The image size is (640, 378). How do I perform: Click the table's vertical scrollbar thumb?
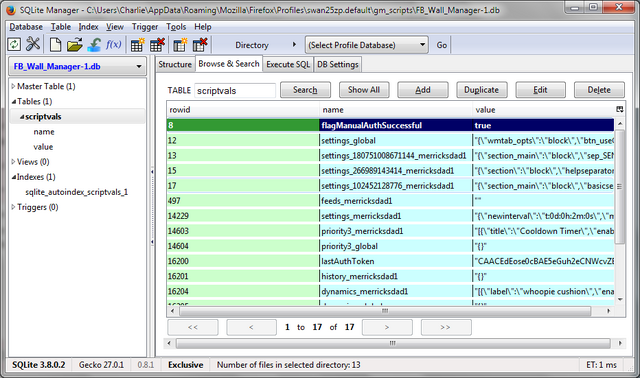[620, 187]
